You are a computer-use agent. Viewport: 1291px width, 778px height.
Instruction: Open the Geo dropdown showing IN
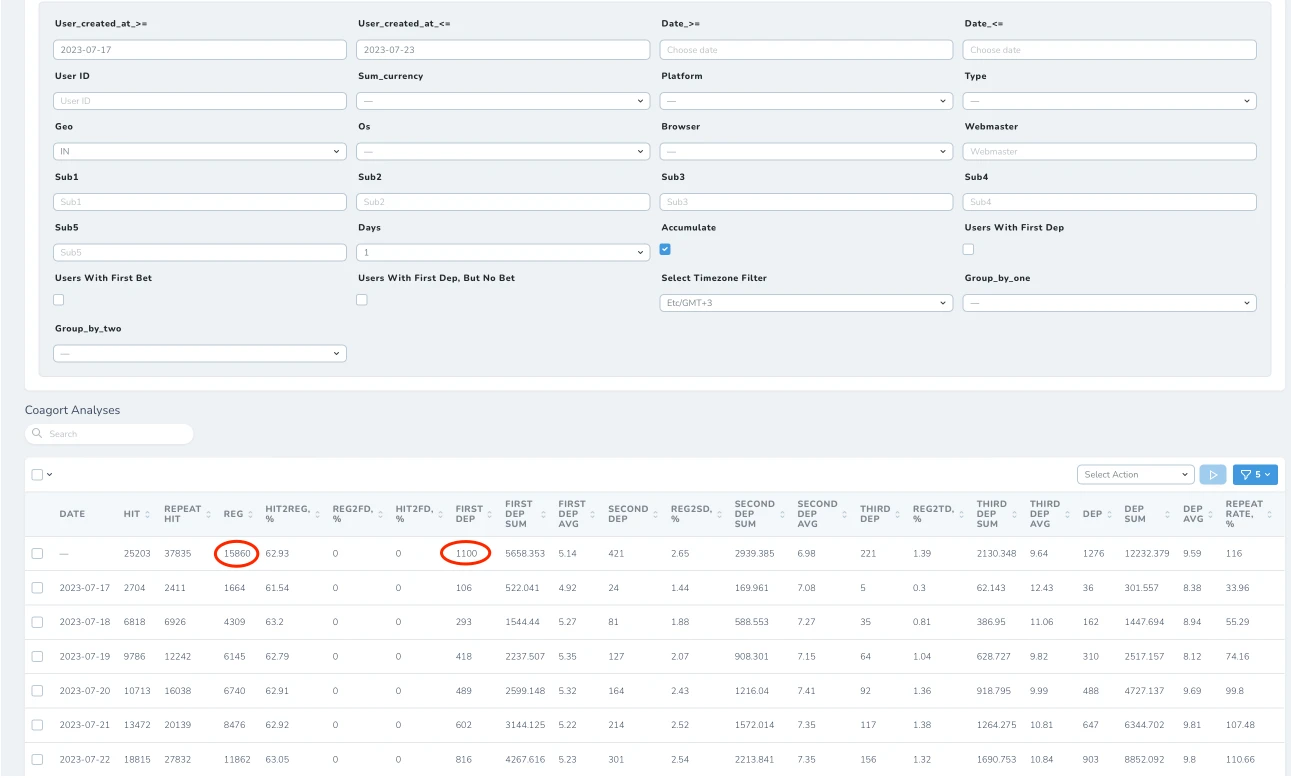[199, 151]
